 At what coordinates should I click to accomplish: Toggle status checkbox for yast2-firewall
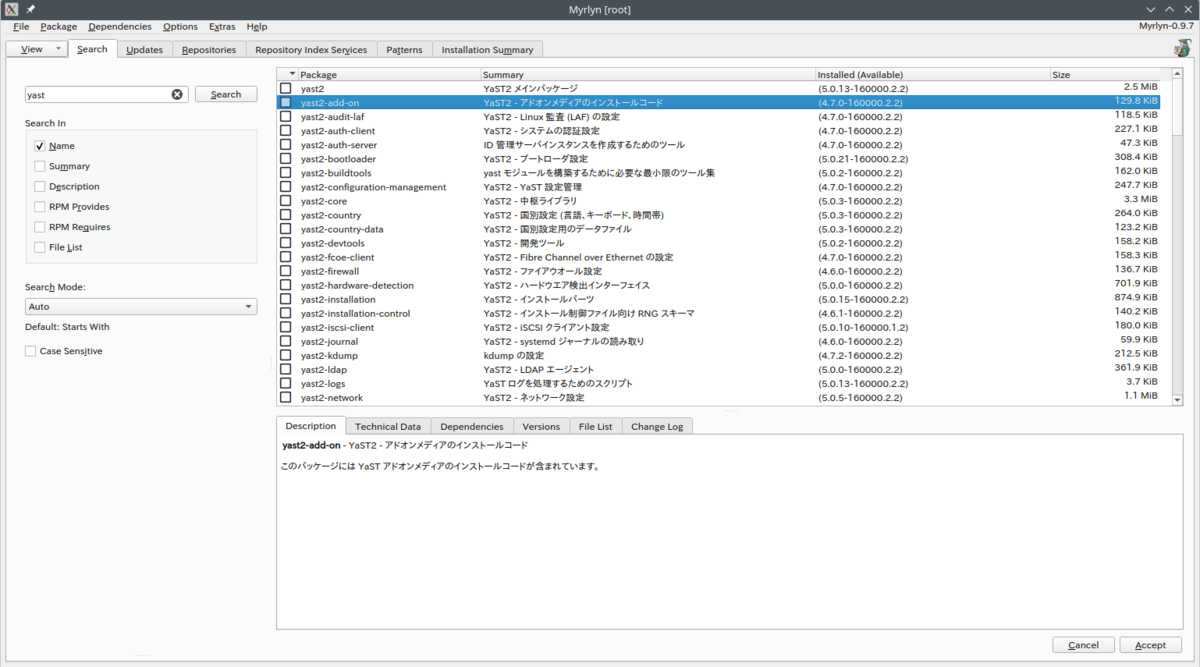tap(286, 270)
